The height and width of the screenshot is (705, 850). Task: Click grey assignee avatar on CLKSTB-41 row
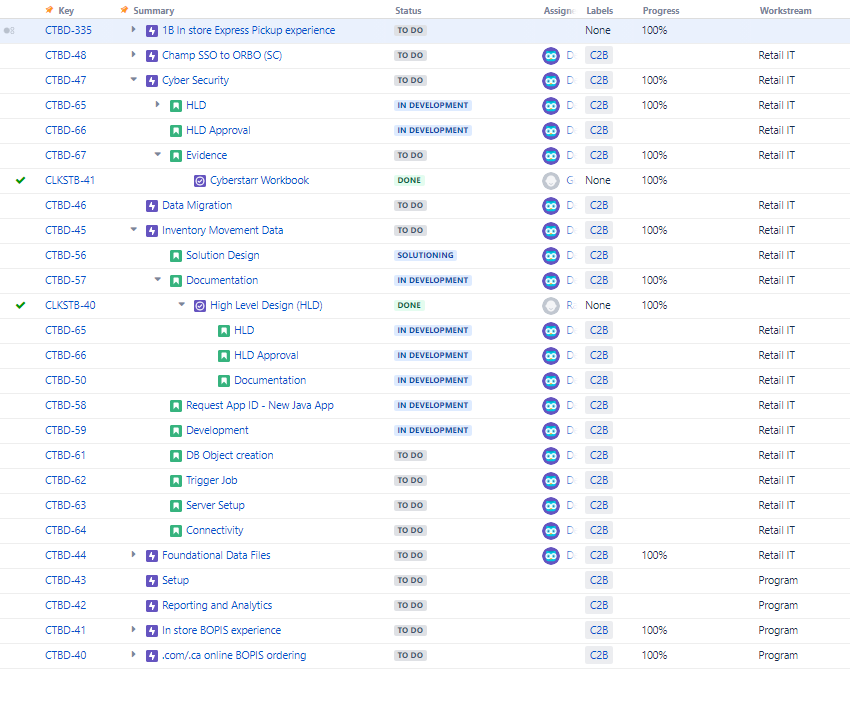coord(551,180)
